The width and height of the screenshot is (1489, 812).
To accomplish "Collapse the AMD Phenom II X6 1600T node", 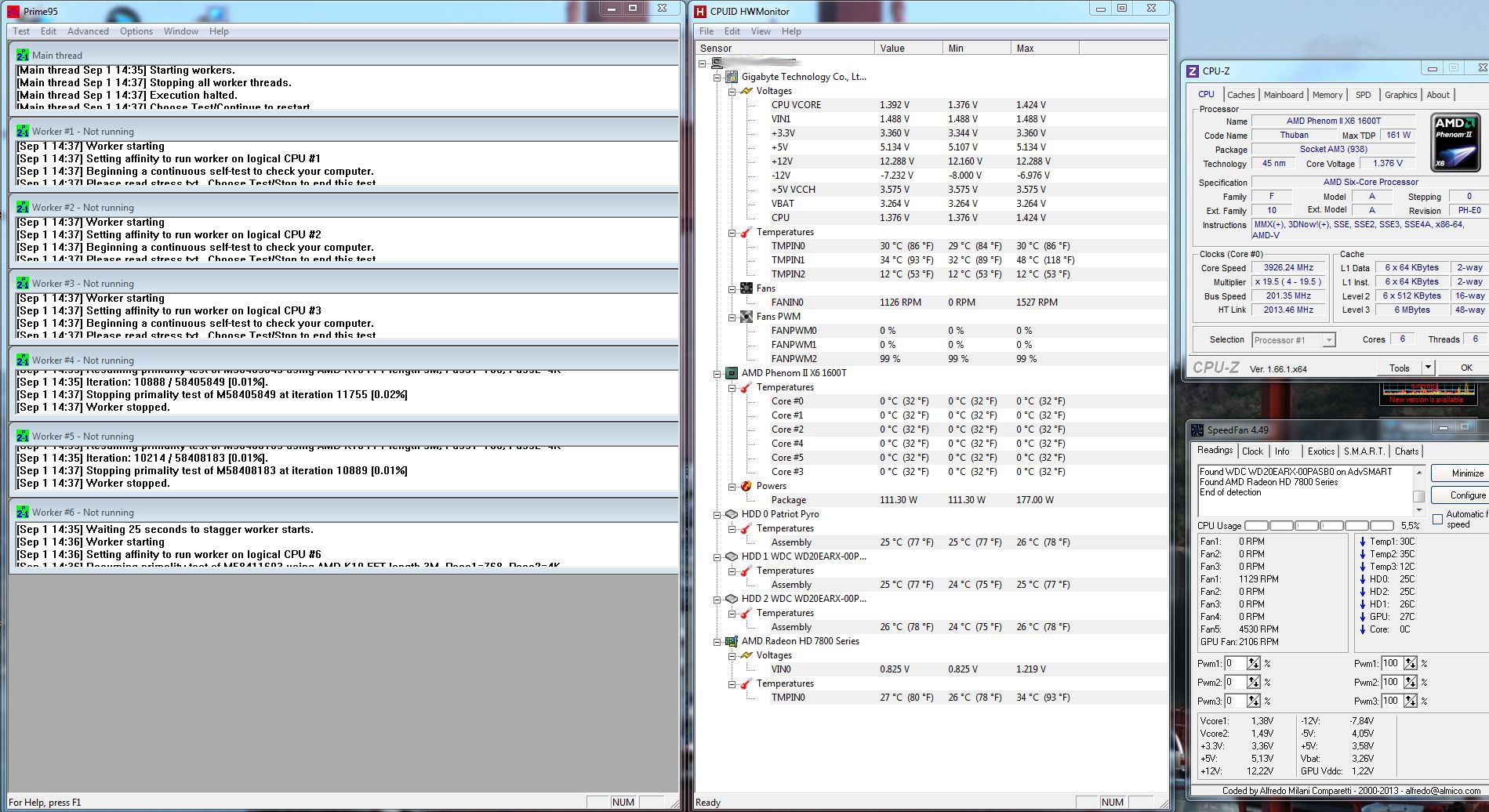I will coord(717,373).
